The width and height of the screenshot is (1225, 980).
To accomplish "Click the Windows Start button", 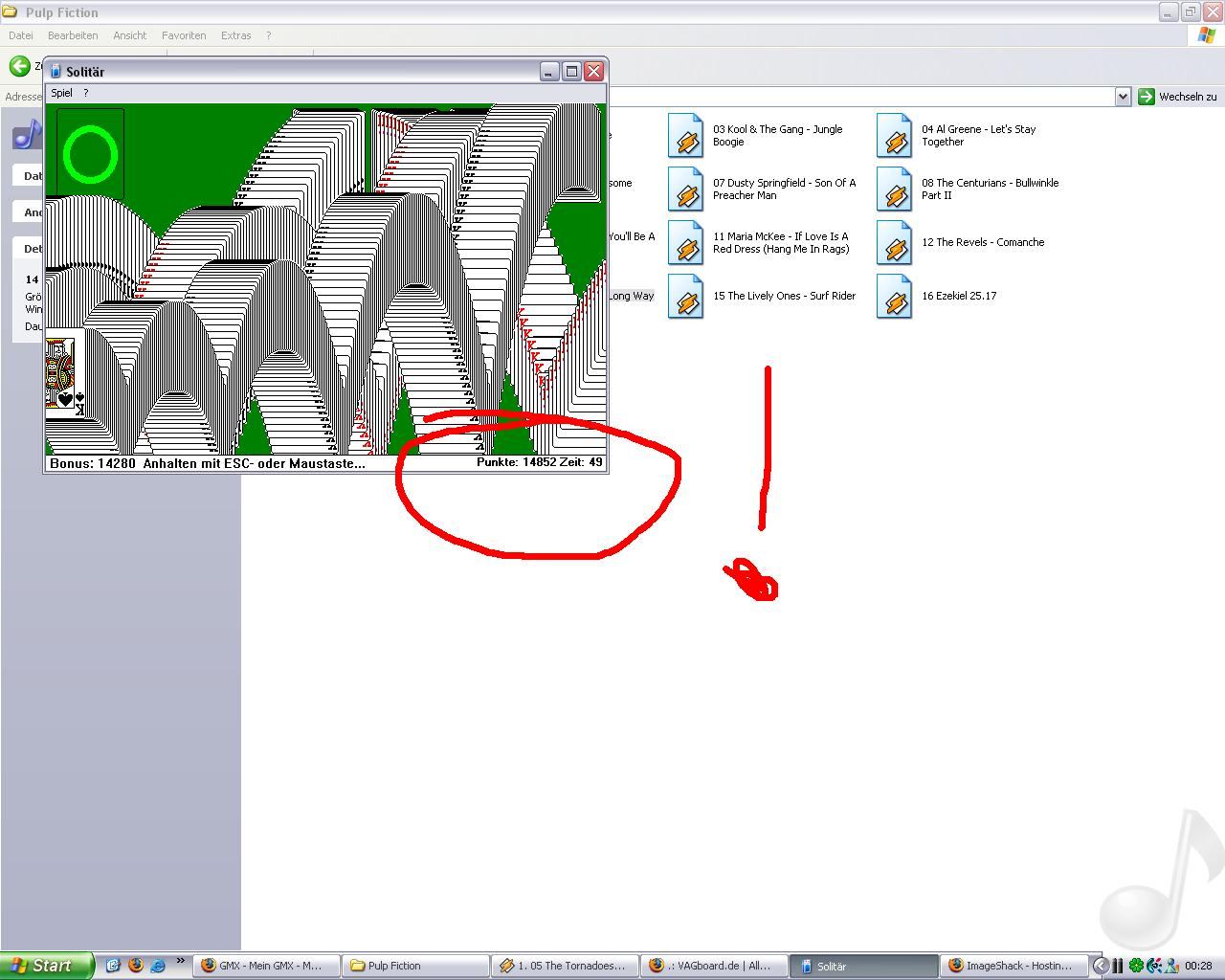I will (47, 966).
